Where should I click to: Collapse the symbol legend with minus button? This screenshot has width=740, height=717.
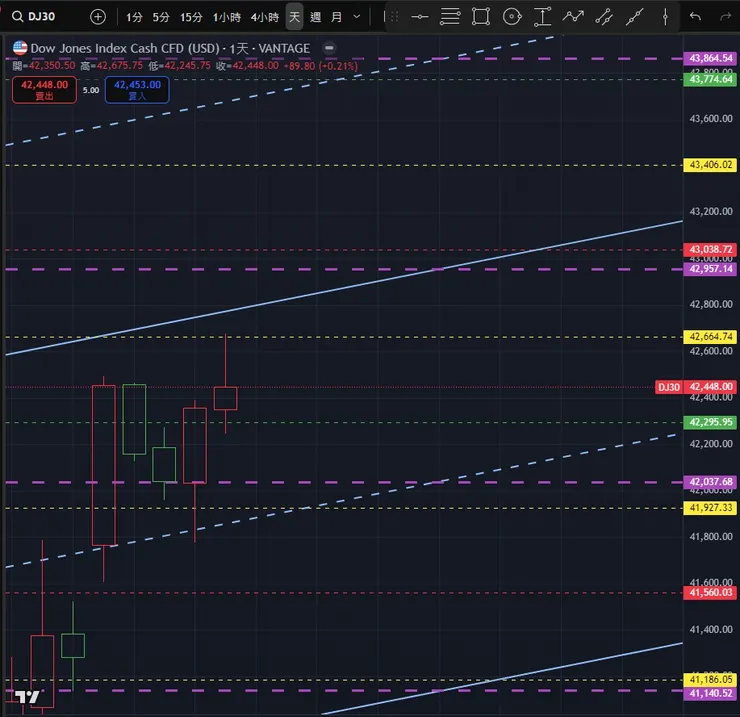click(329, 48)
